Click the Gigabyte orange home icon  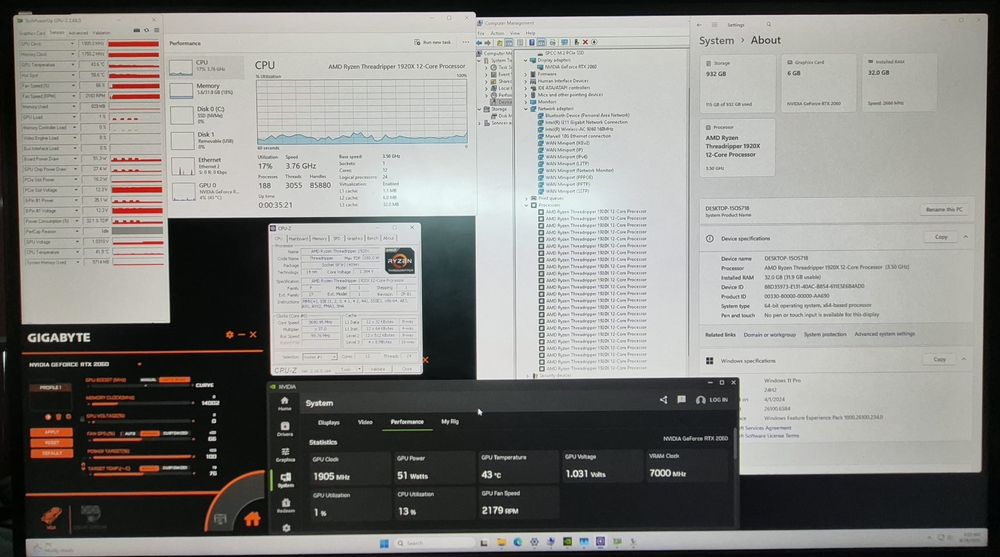point(252,519)
